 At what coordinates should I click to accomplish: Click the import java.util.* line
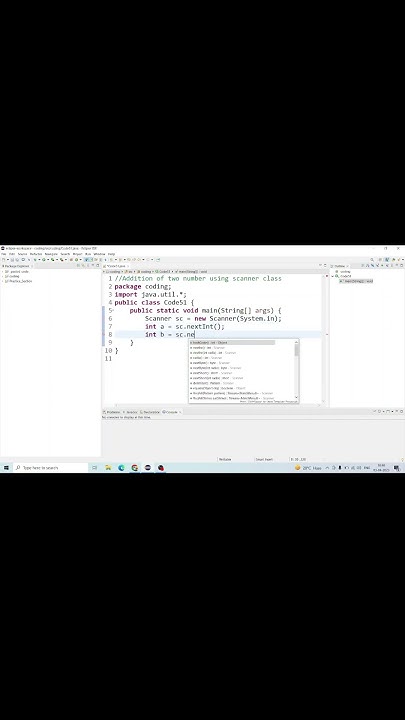click(x=151, y=294)
